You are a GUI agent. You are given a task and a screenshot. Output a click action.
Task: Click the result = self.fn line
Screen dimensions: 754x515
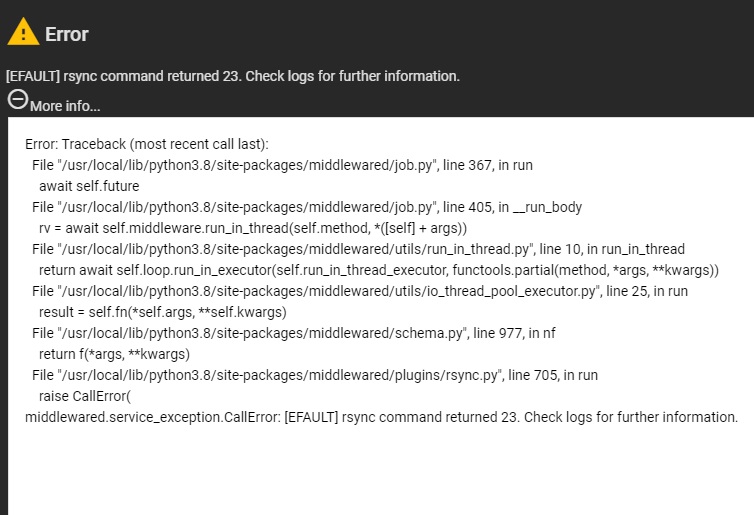click(163, 312)
